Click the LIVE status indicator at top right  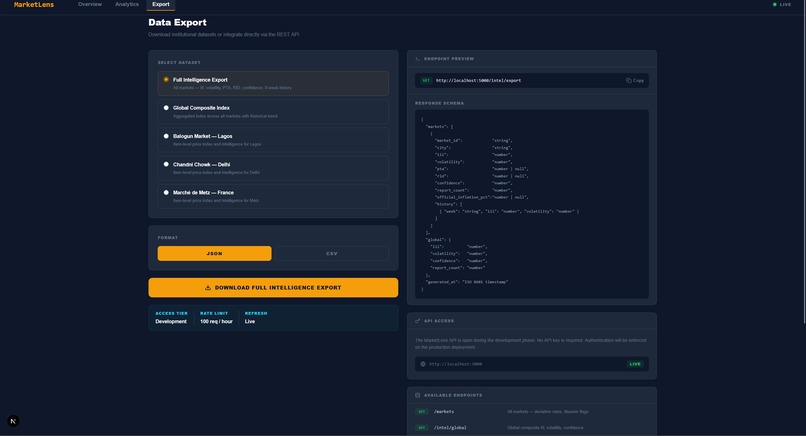782,5
